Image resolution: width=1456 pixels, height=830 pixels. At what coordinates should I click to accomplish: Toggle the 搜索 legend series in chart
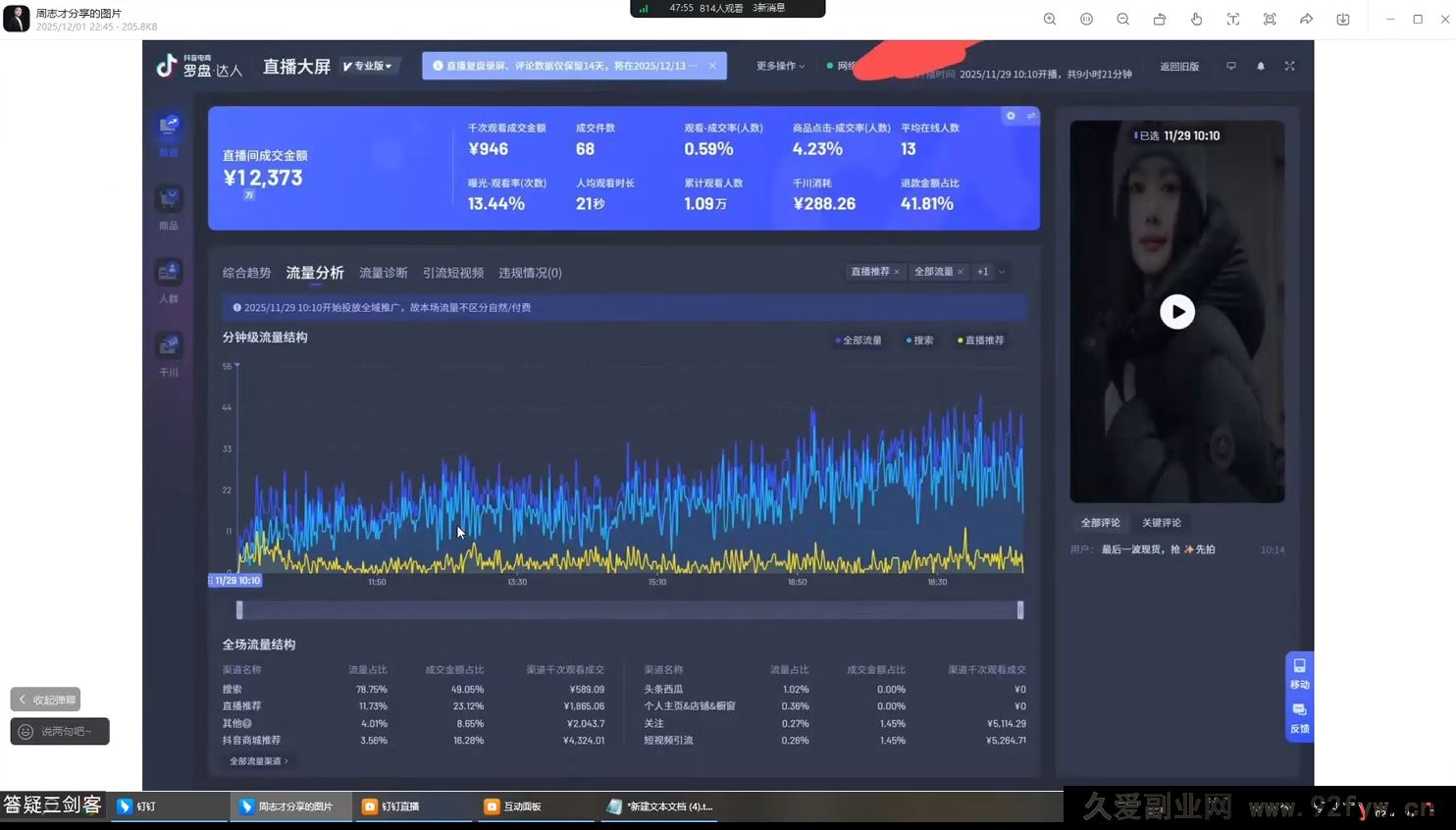tap(920, 340)
